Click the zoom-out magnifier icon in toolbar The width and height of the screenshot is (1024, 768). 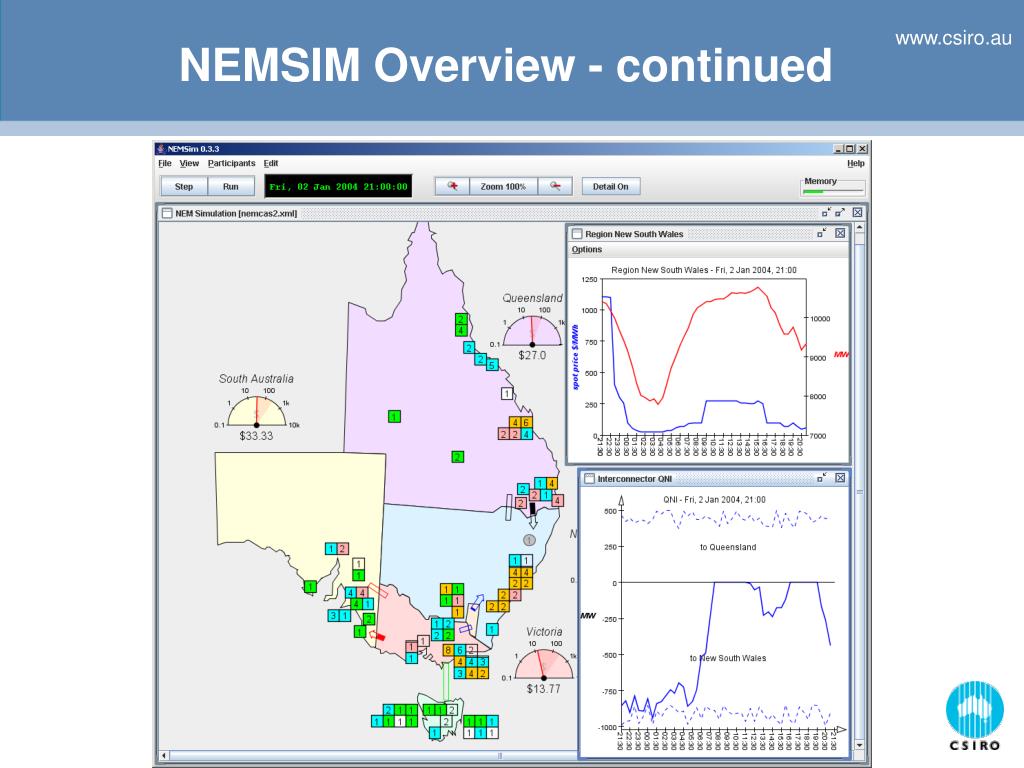(555, 186)
